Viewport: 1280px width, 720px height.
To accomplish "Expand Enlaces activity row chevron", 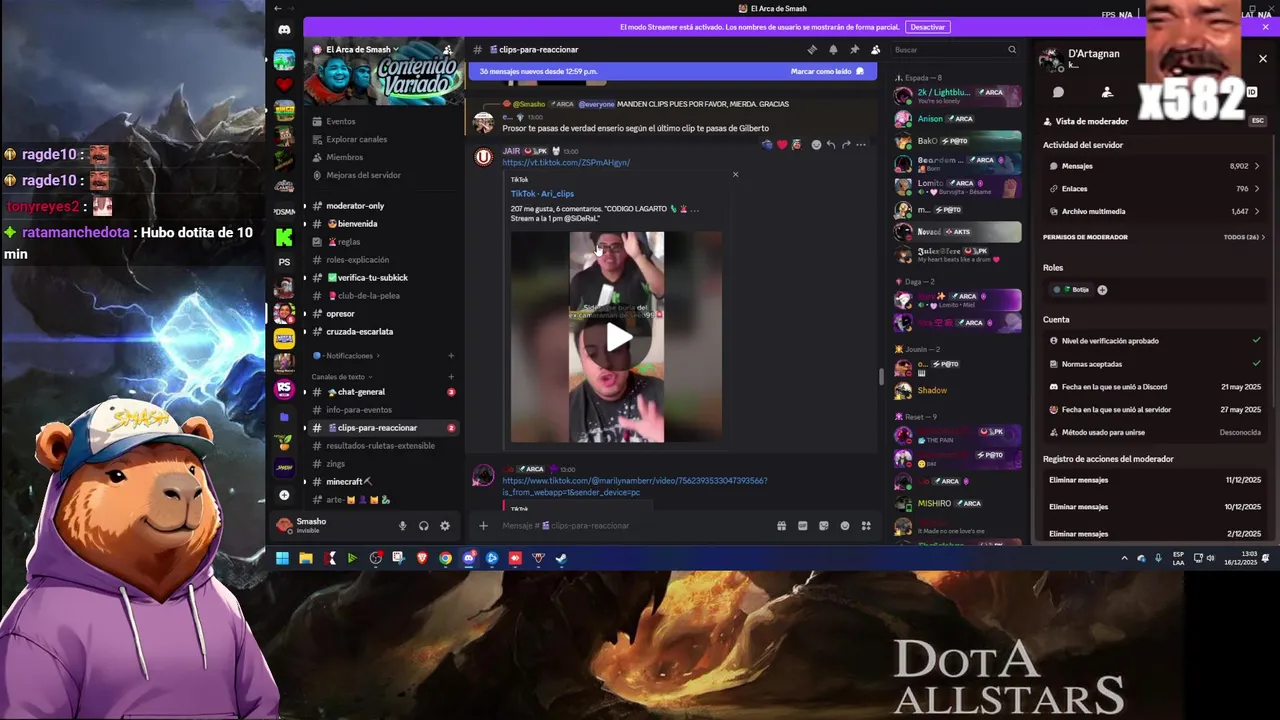I will (x=1257, y=189).
